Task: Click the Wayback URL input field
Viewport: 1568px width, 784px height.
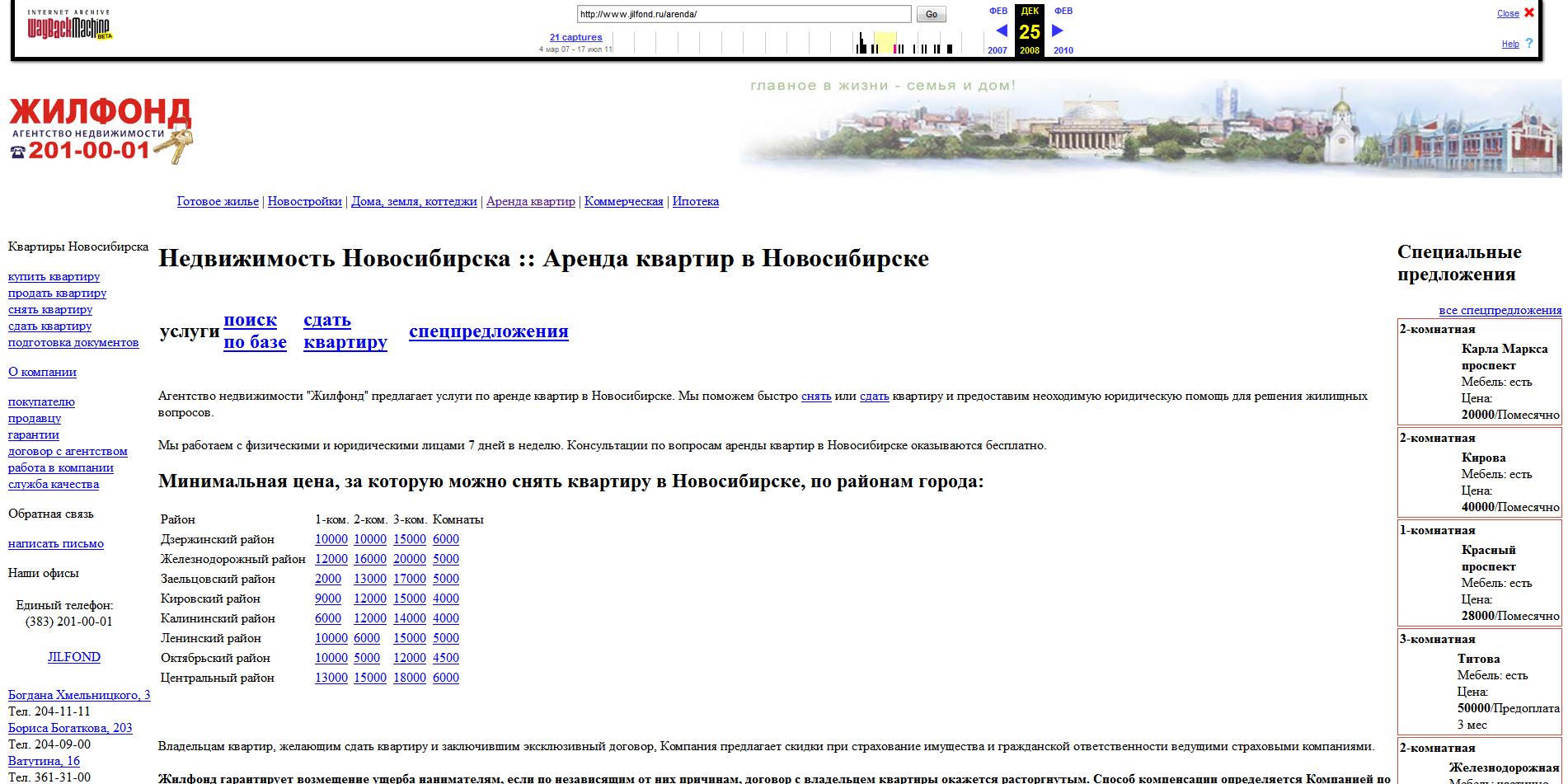Action: pyautogui.click(x=743, y=14)
